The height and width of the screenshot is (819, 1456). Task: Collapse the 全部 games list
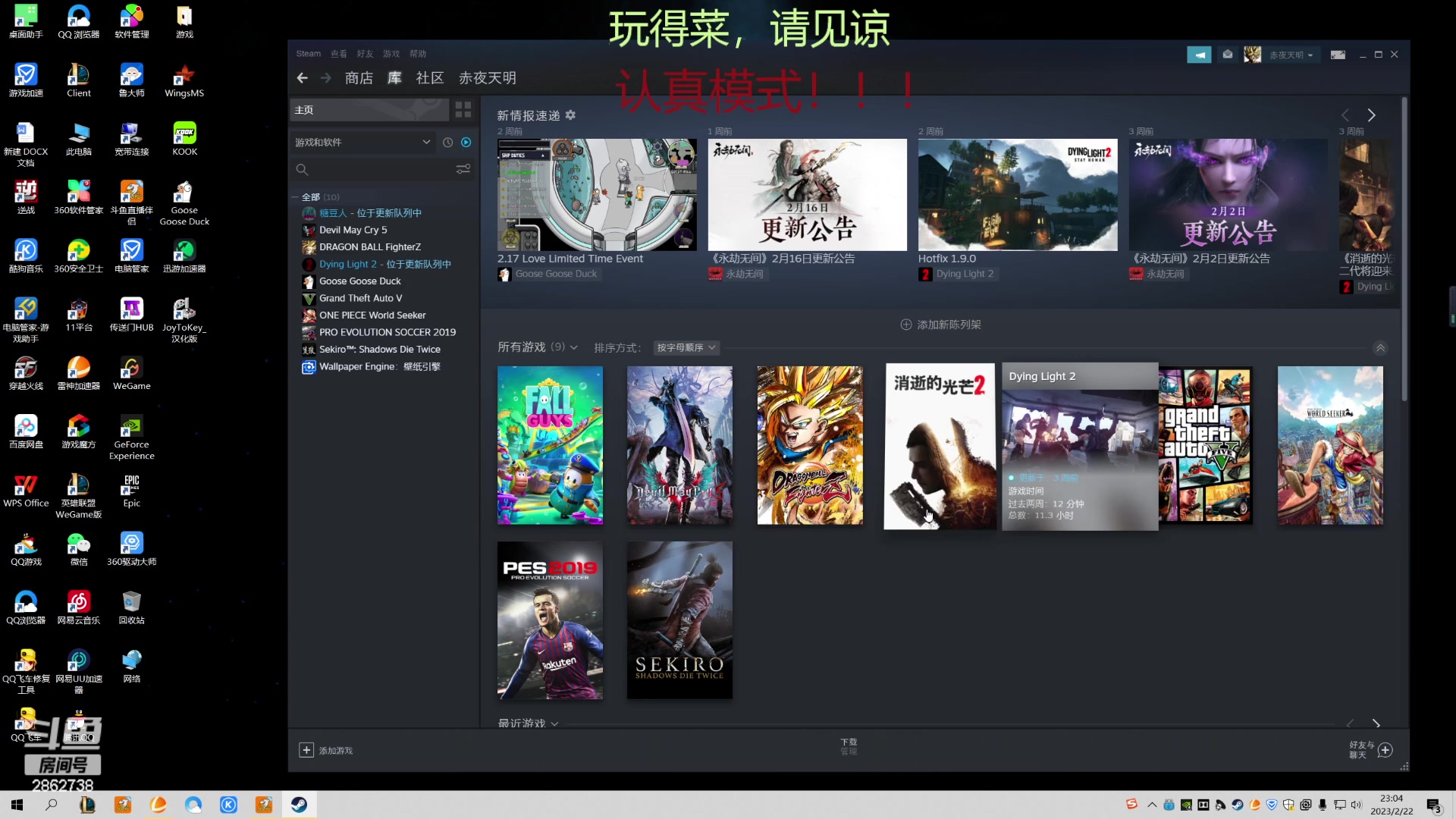point(295,197)
